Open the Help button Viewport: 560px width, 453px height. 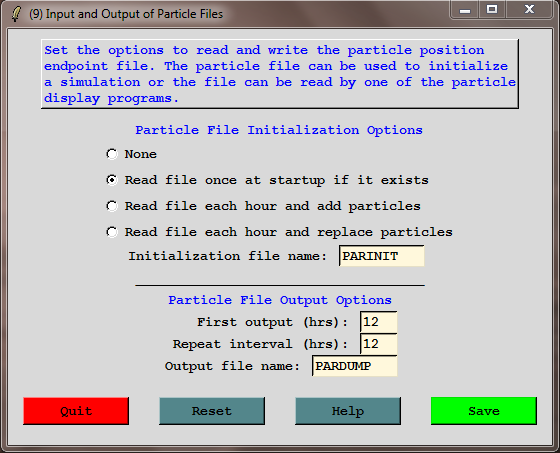click(348, 411)
